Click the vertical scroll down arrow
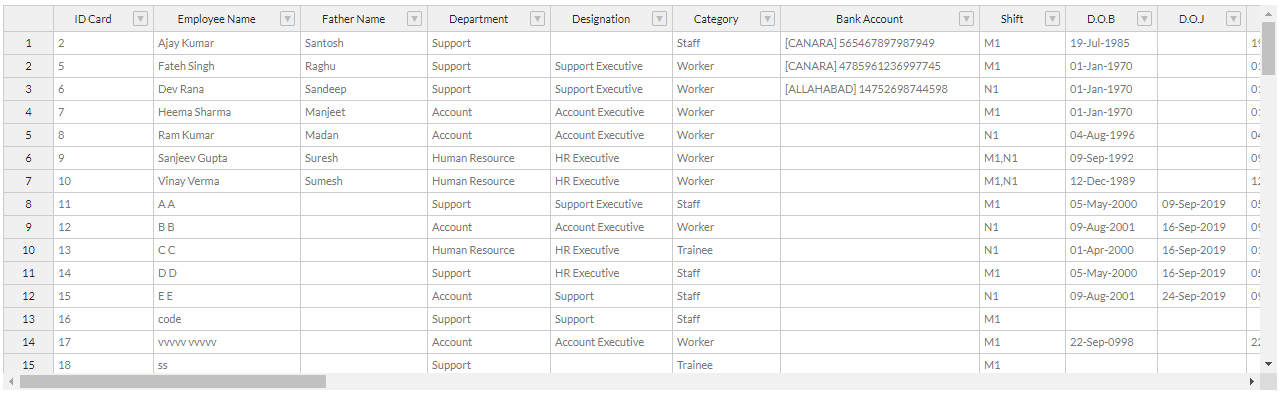1279x395 pixels. pyautogui.click(x=1269, y=364)
